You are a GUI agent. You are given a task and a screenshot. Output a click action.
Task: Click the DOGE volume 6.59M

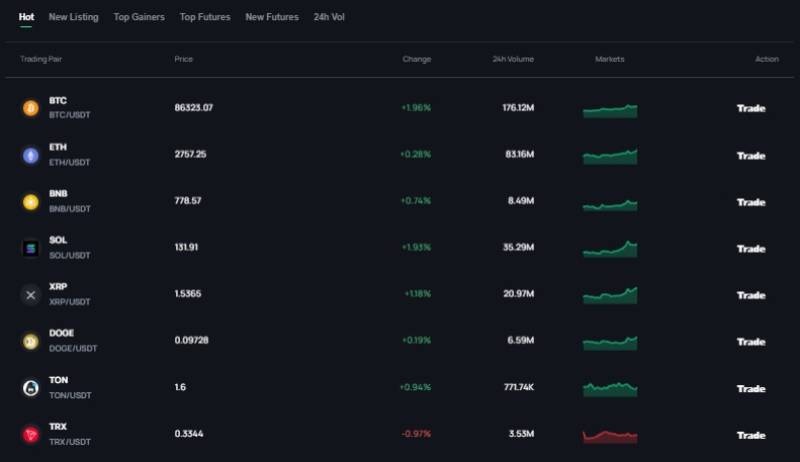[520, 340]
